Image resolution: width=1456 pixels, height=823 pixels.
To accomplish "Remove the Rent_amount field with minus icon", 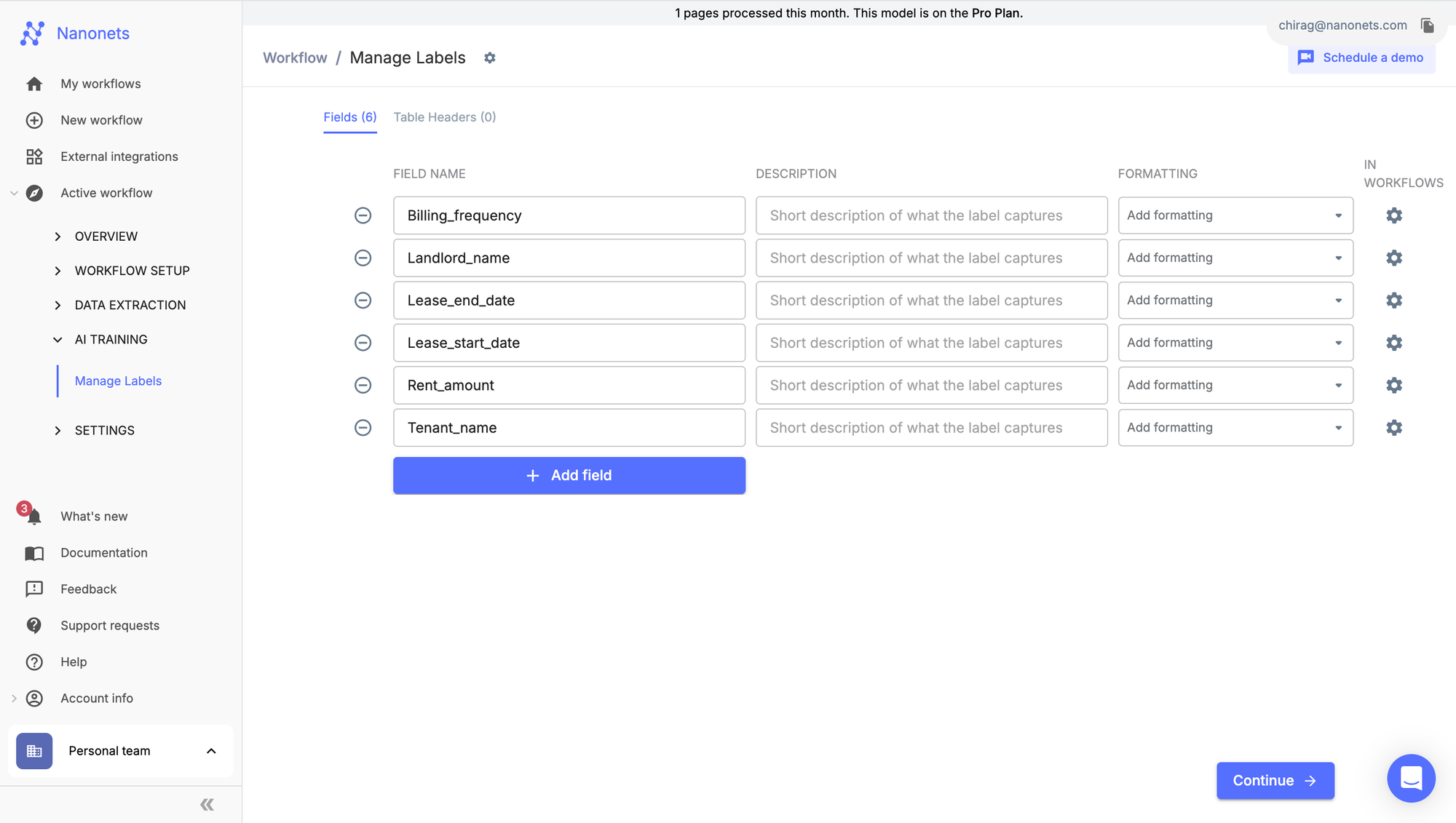I will 363,386.
